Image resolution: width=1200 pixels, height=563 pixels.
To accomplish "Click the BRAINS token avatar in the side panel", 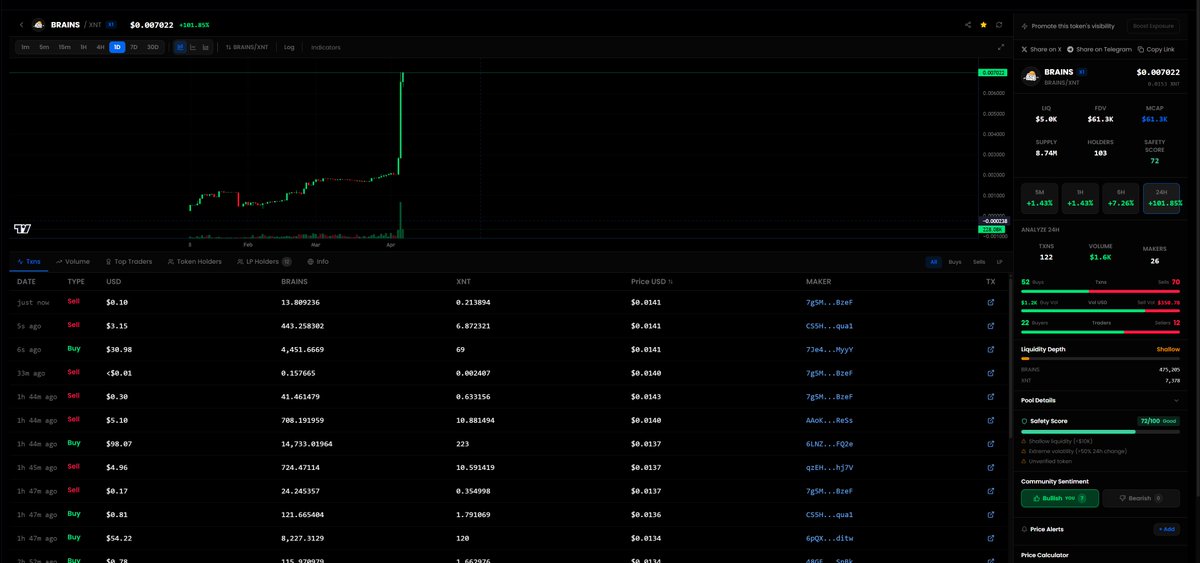I will pos(1029,76).
